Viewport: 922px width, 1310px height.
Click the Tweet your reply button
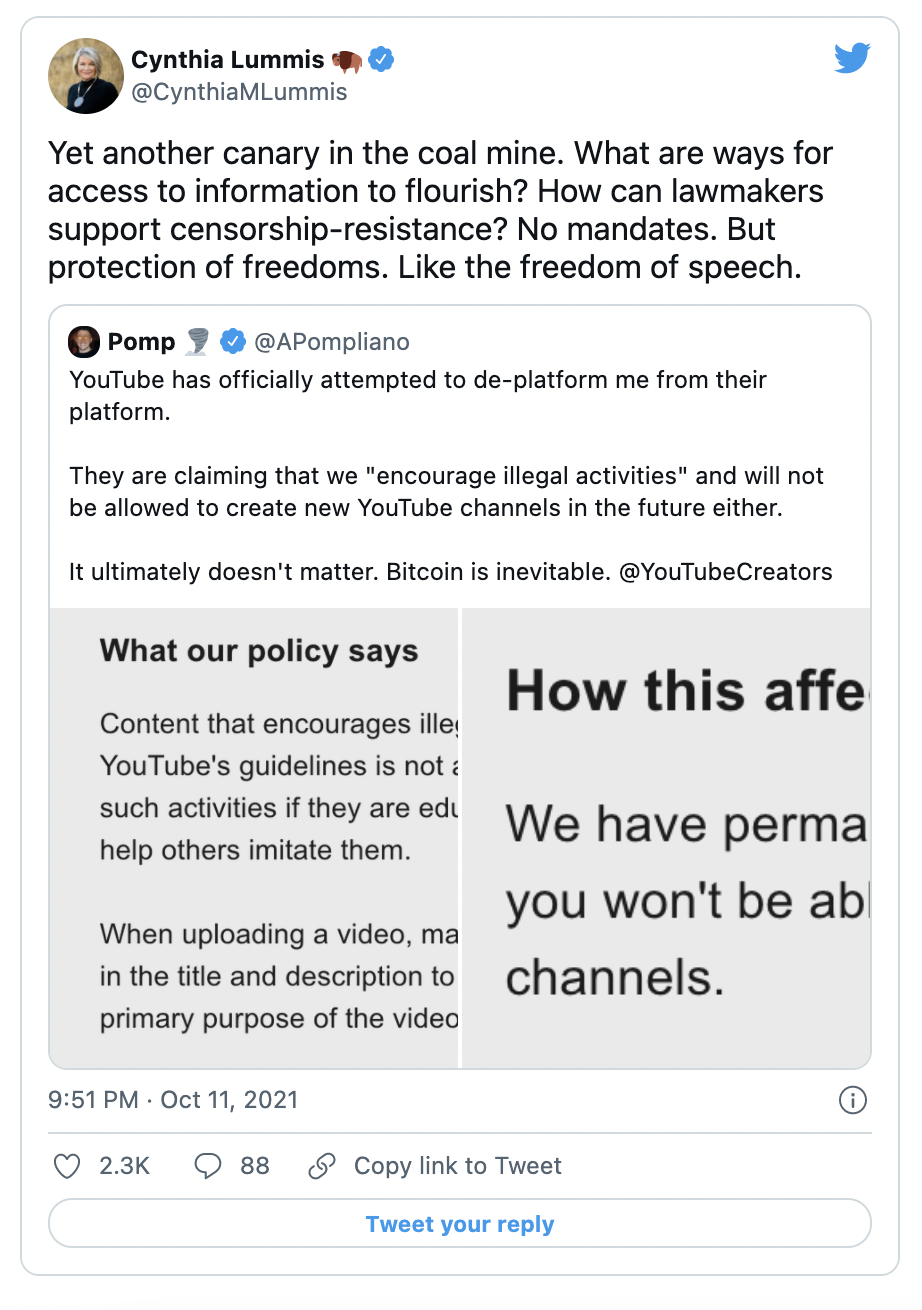coord(460,1224)
